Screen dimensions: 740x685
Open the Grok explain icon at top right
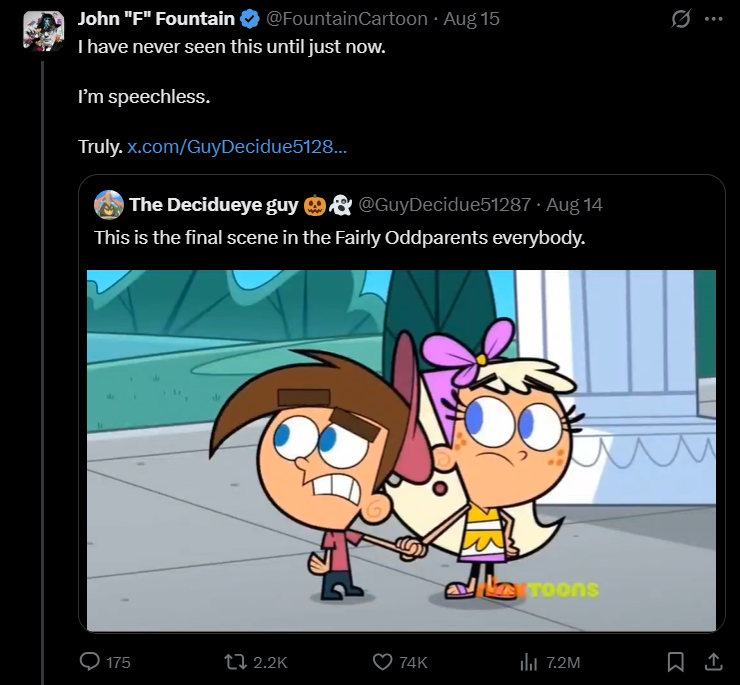pyautogui.click(x=680, y=19)
